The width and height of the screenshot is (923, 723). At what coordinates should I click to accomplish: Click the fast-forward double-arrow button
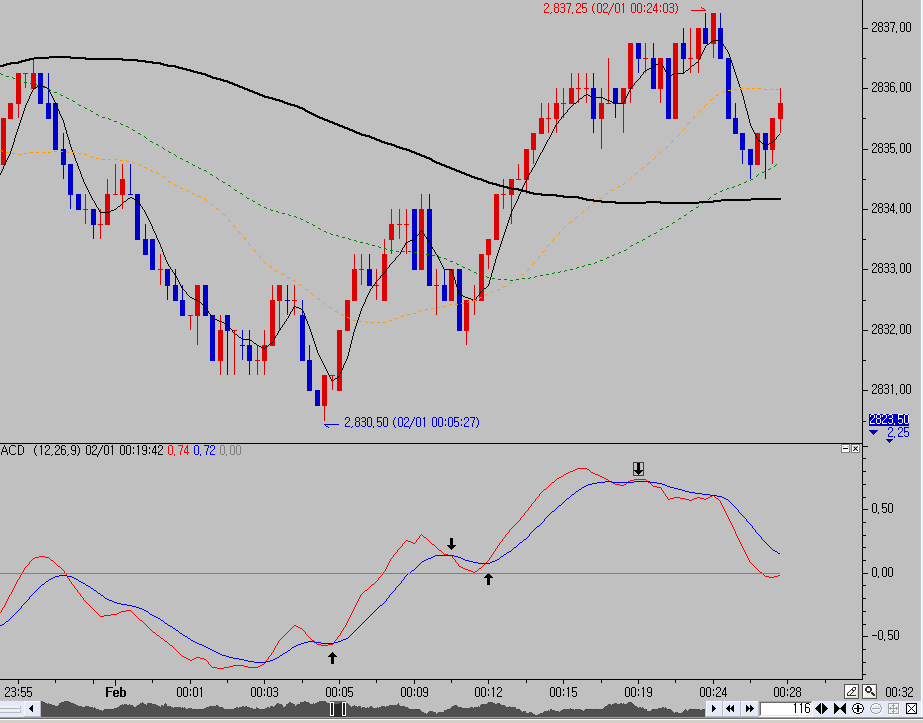coord(749,708)
